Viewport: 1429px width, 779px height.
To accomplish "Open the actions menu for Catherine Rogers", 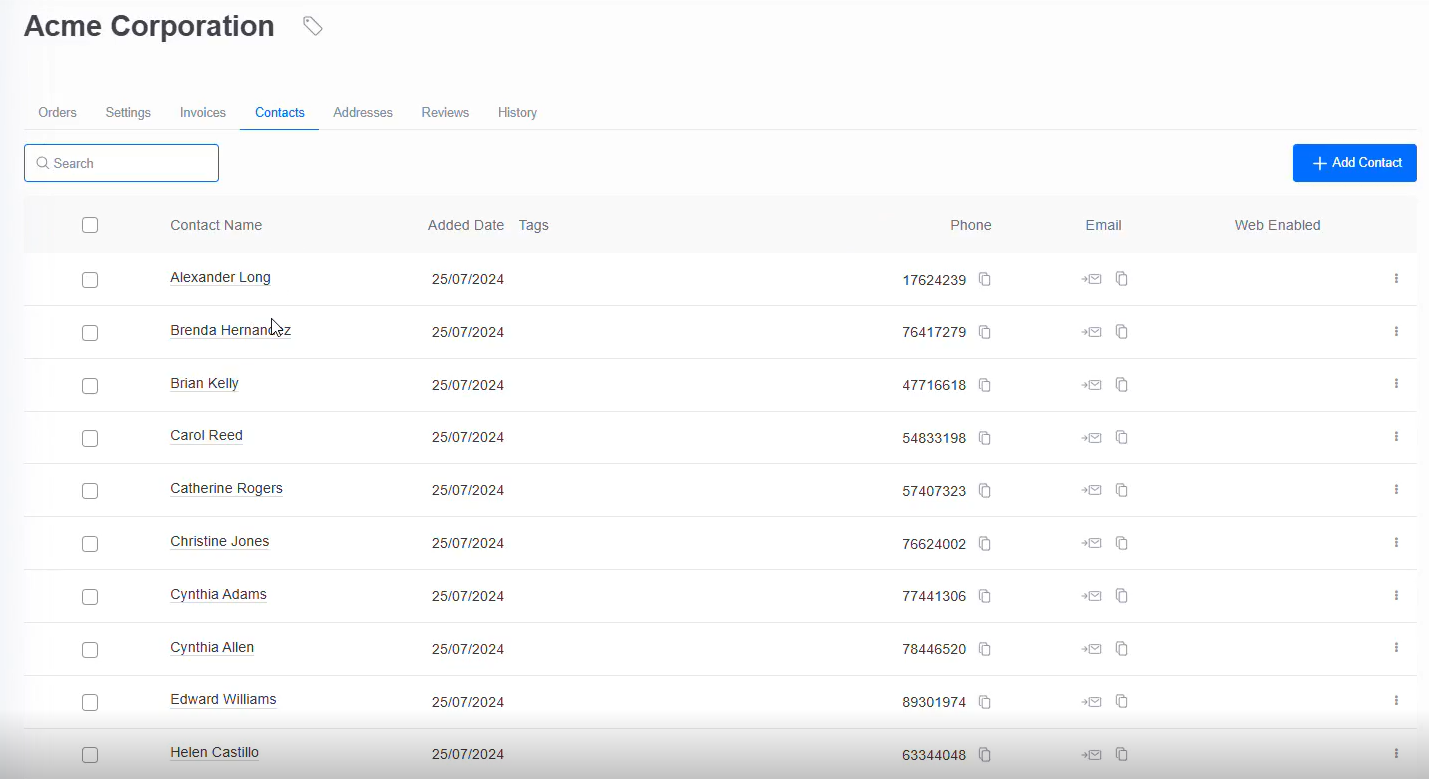I will click(1397, 490).
